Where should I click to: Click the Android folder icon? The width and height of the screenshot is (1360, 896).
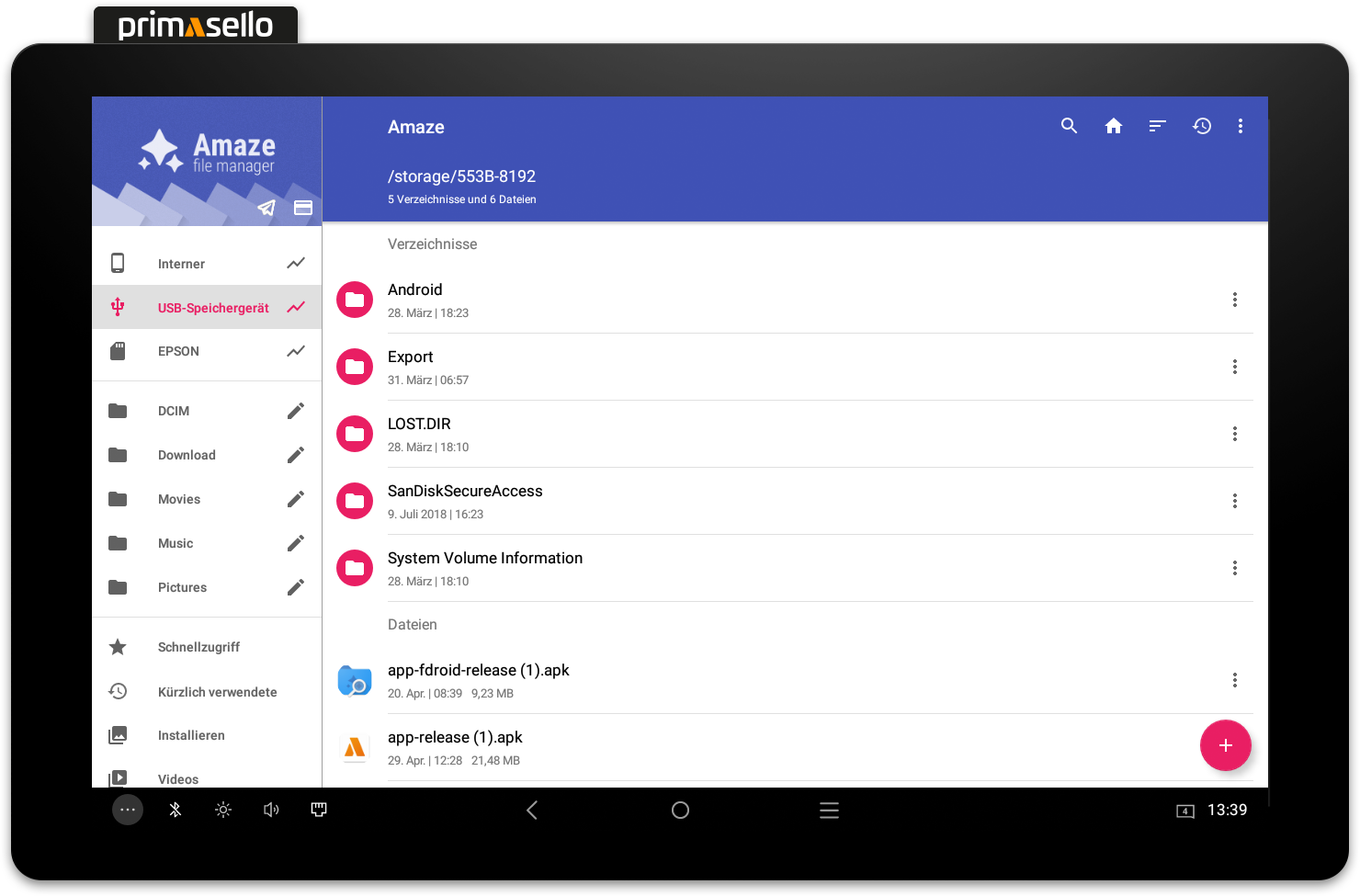355,300
